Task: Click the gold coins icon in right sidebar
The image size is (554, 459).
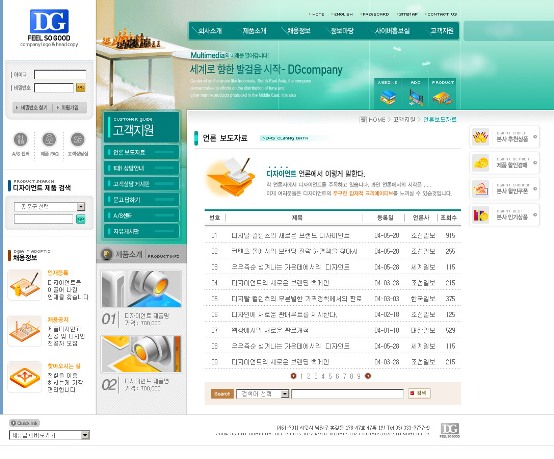Action: click(x=481, y=163)
